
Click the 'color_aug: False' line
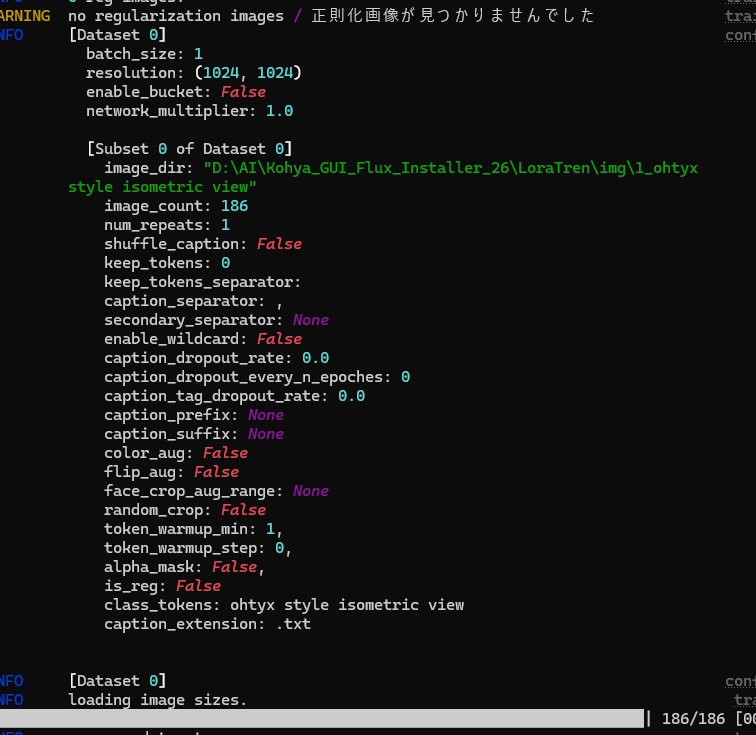pyautogui.click(x=176, y=453)
